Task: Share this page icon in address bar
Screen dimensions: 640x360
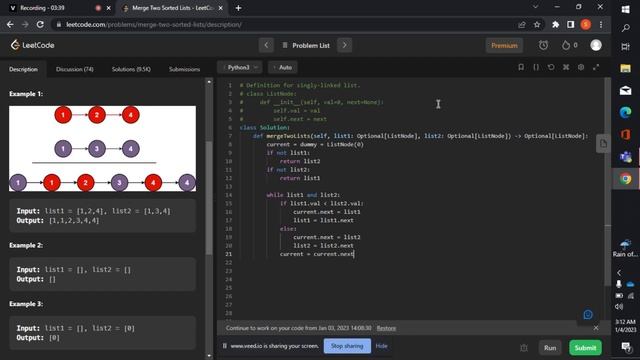Action: tap(522, 25)
